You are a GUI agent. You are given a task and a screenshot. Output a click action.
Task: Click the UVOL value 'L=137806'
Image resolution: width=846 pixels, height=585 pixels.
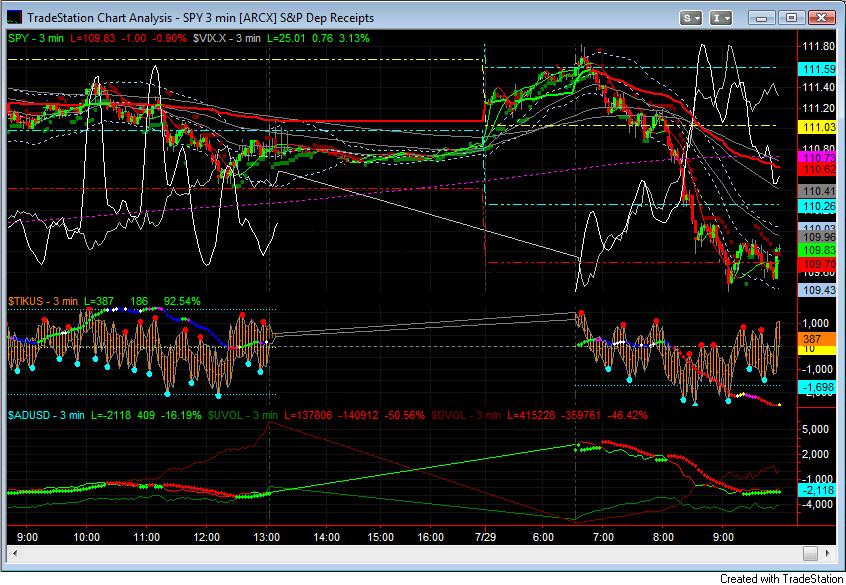[308, 415]
